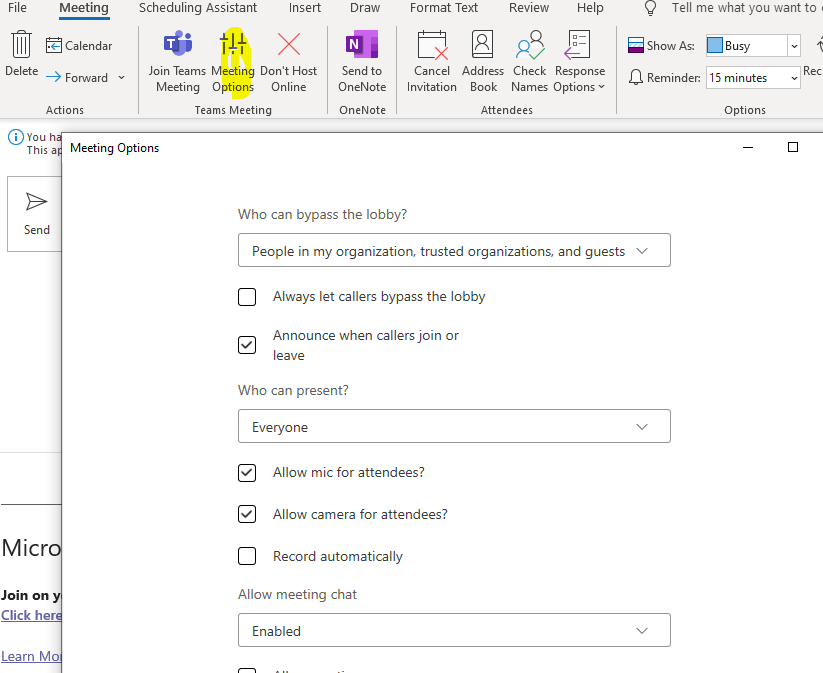Open Meeting Options in ribbon

click(x=233, y=62)
